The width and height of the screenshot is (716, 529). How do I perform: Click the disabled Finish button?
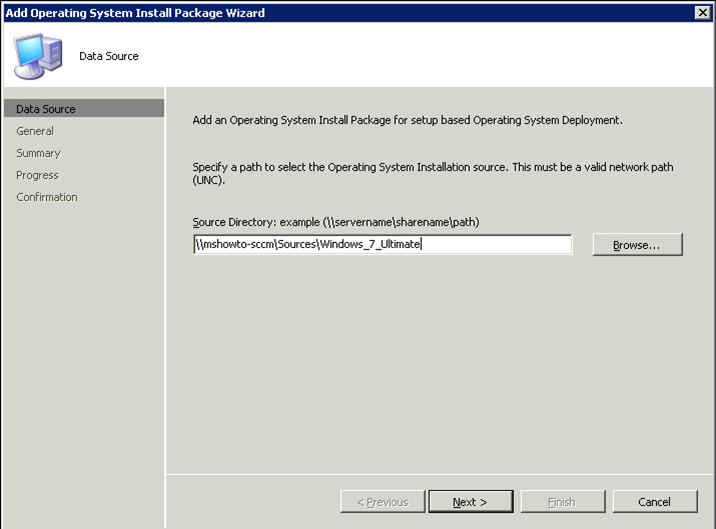coord(563,502)
